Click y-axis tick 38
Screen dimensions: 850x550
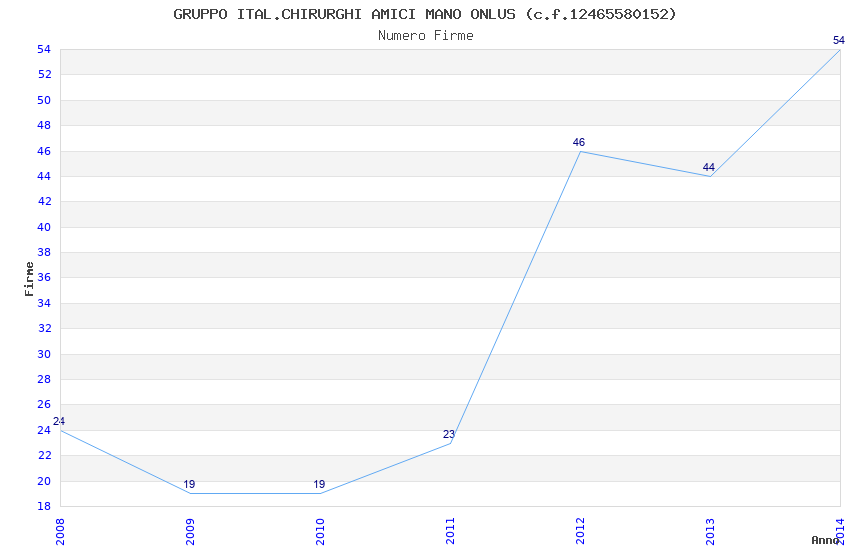pos(44,253)
